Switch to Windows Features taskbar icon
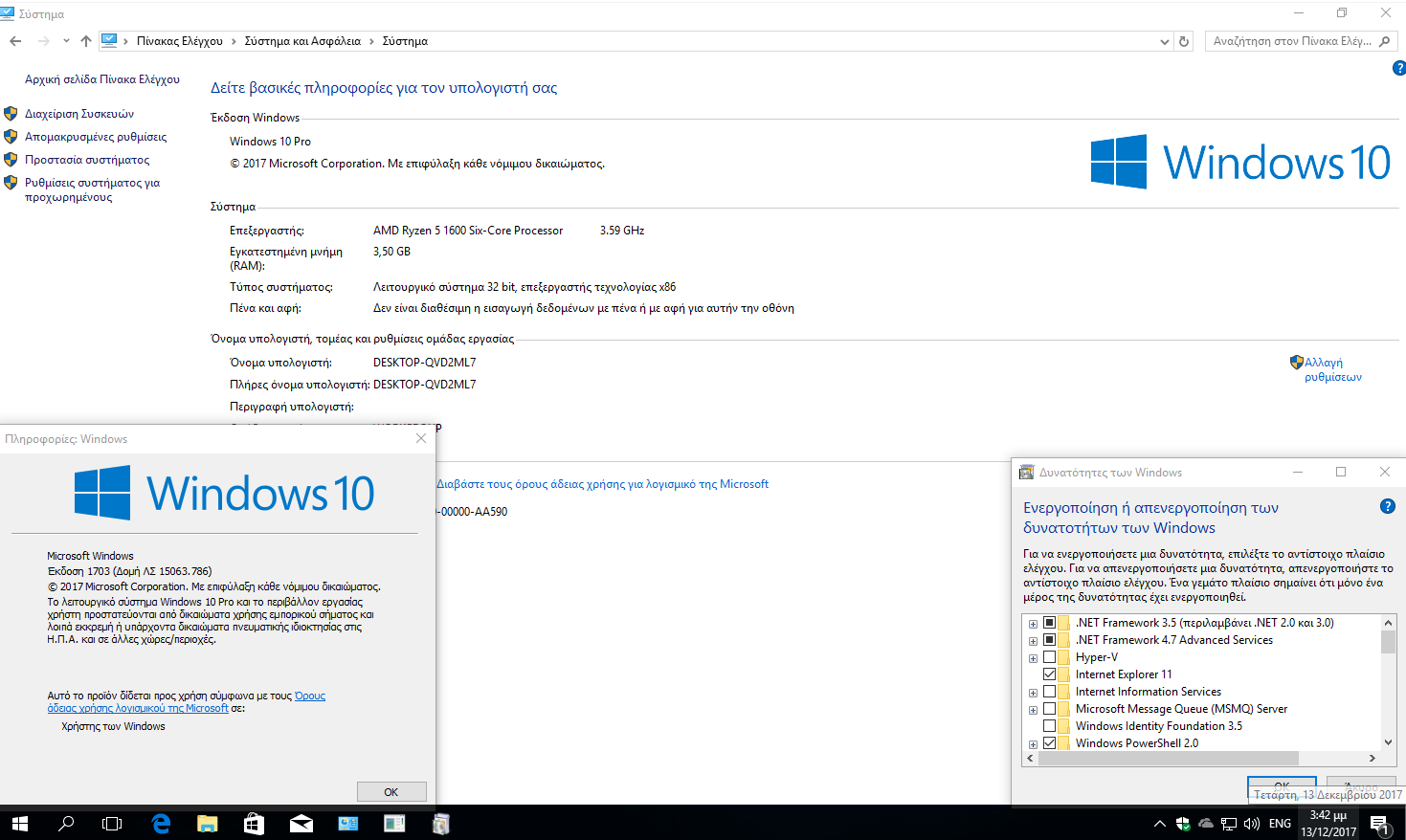Screen dimensions: 1406x840 pos(440,823)
